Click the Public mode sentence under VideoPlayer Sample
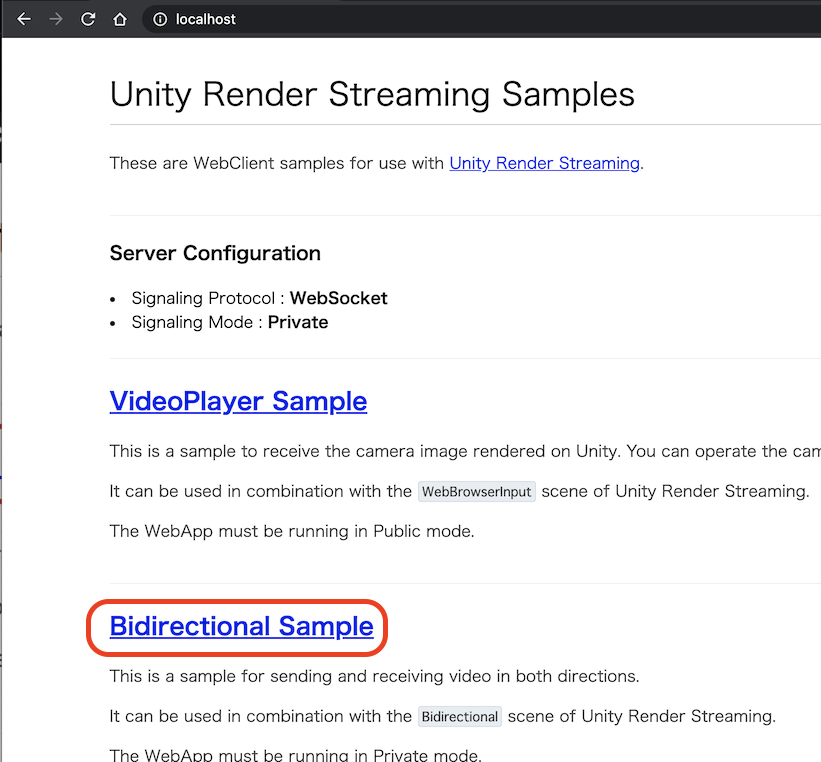 (290, 531)
